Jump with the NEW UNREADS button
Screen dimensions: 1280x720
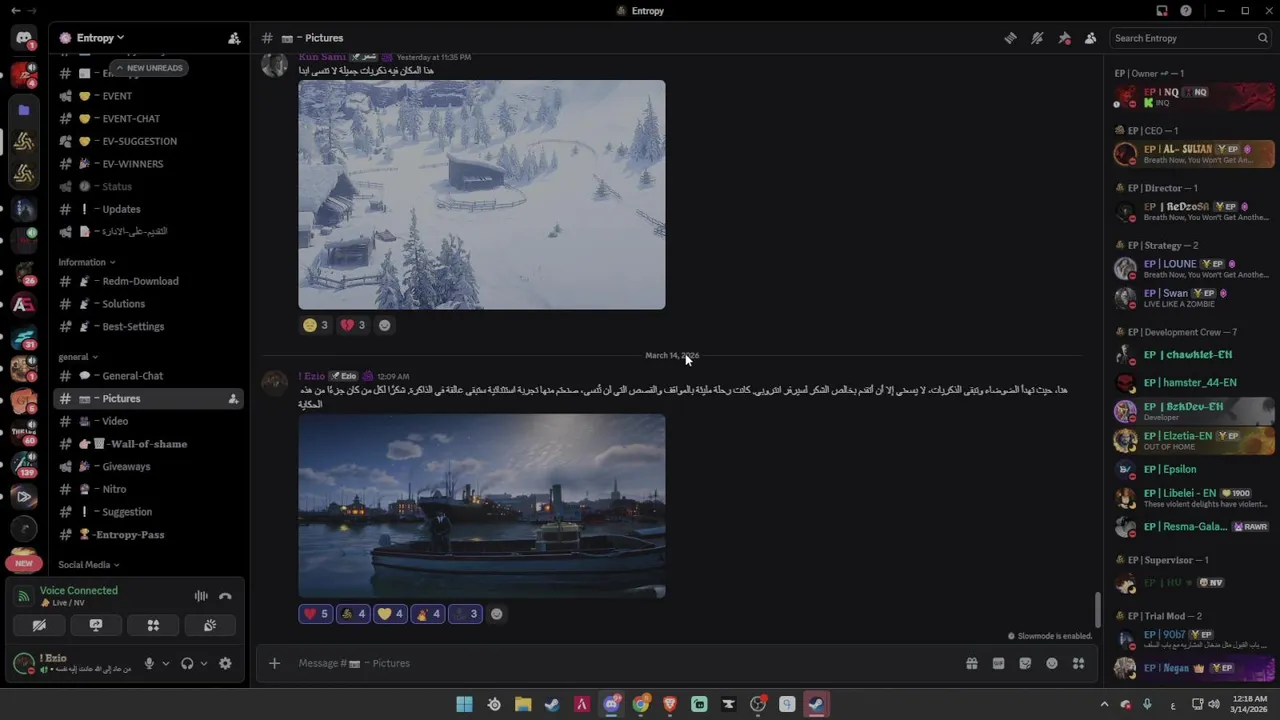click(149, 68)
